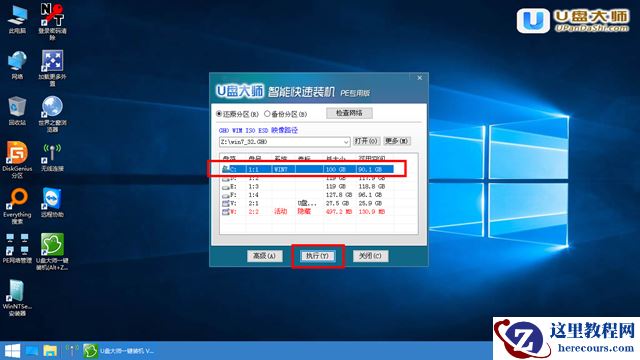This screenshot has width=640, height=360.
Task: Launch Everything 搜索 desktop icon
Action: (17, 206)
